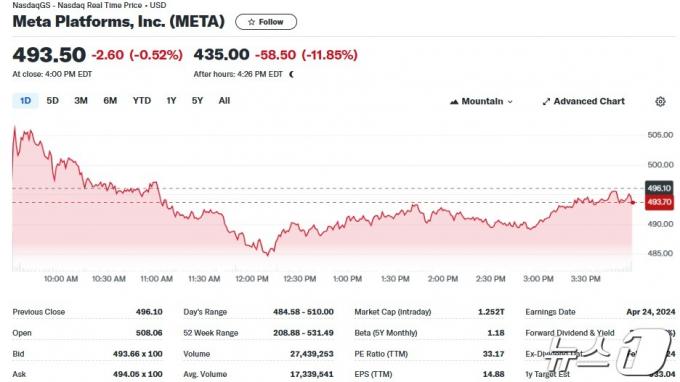The height and width of the screenshot is (382, 680).
Task: Click the chart settings gear icon
Action: pos(660,101)
